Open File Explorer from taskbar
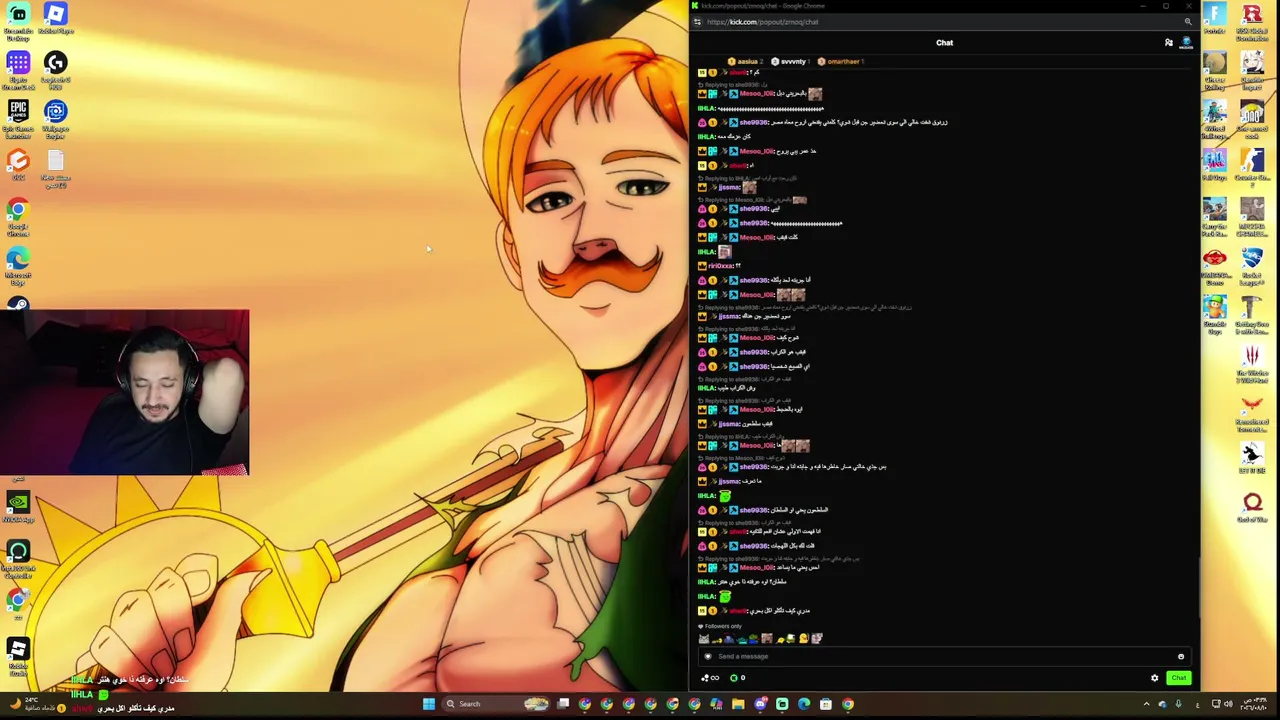Image resolution: width=1280 pixels, height=720 pixels. click(x=738, y=704)
